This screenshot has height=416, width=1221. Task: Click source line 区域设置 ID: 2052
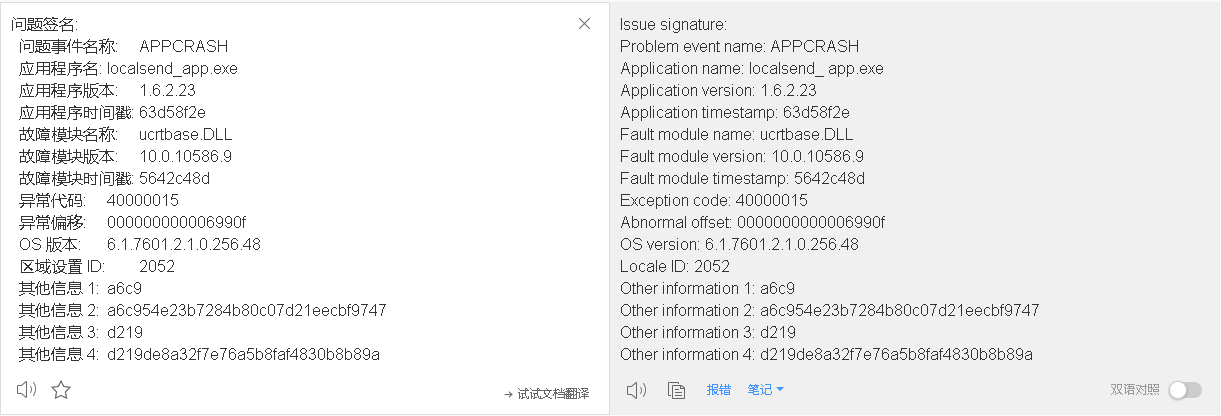(97, 266)
